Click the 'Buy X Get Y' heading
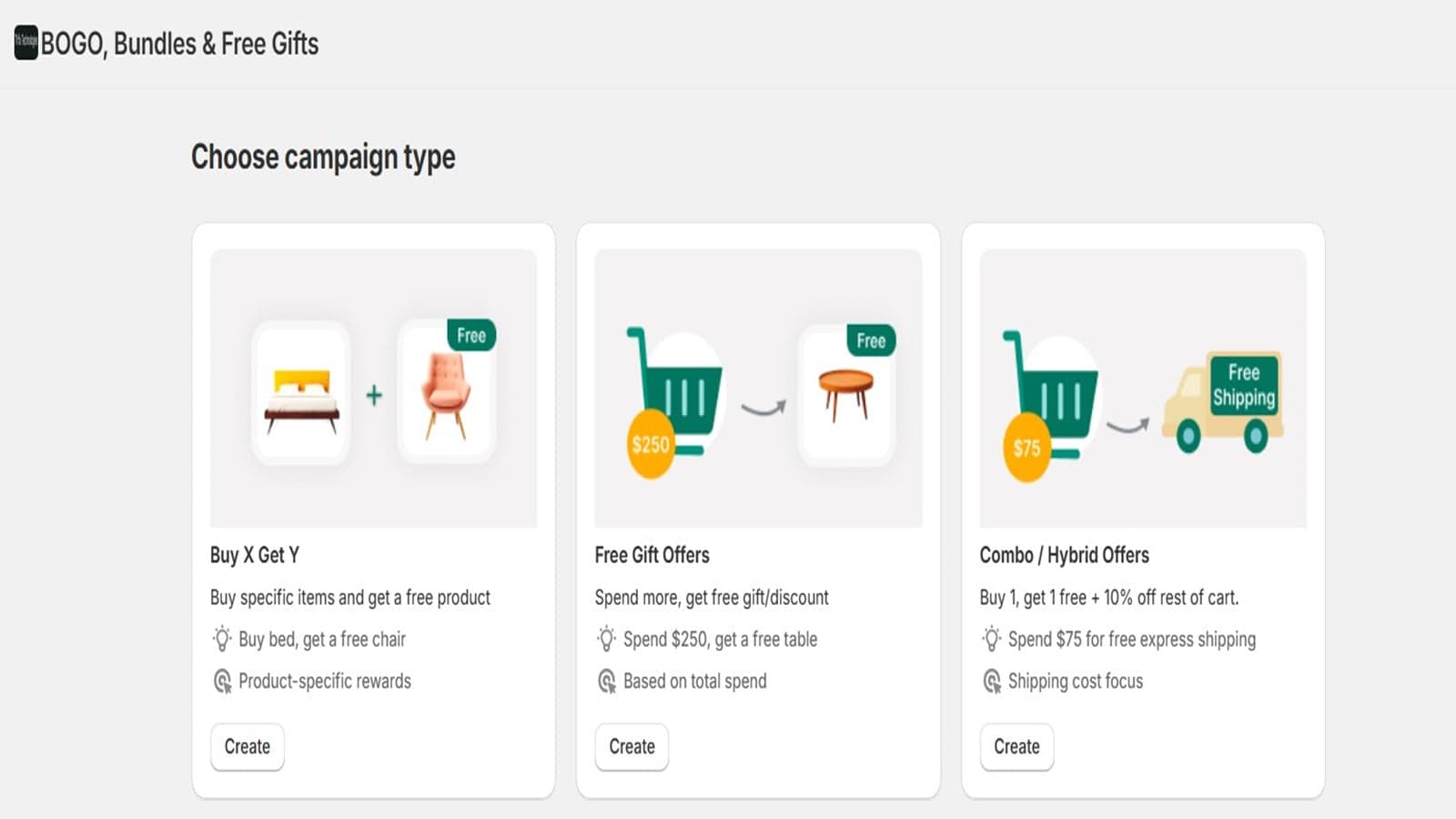Viewport: 1456px width, 819px height. point(255,555)
